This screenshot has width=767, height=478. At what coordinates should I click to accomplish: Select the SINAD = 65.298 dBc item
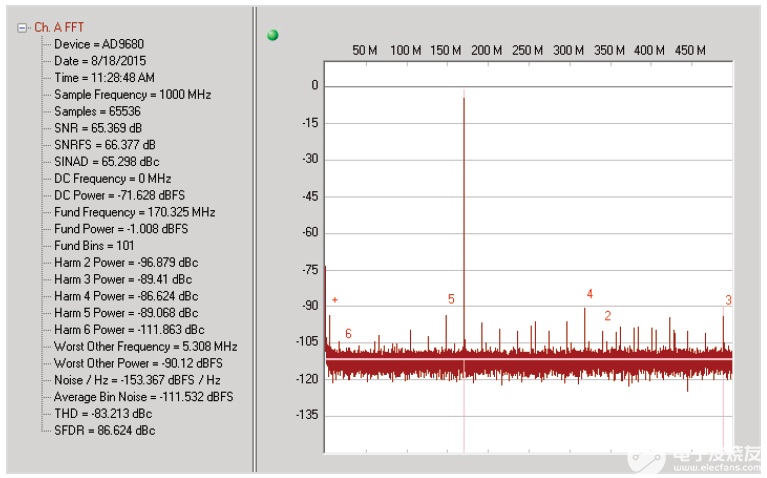[106, 162]
